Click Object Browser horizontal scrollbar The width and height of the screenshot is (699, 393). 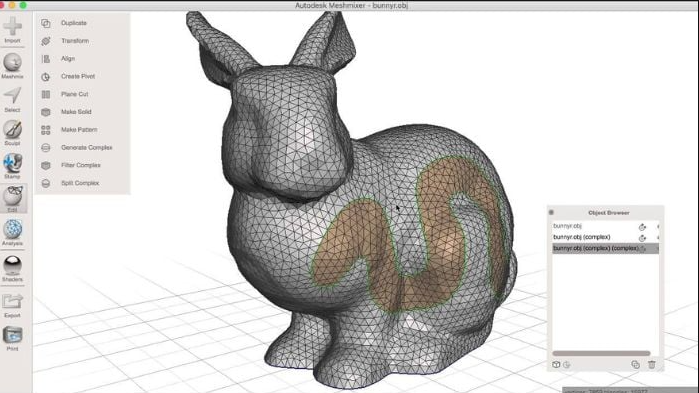point(601,353)
